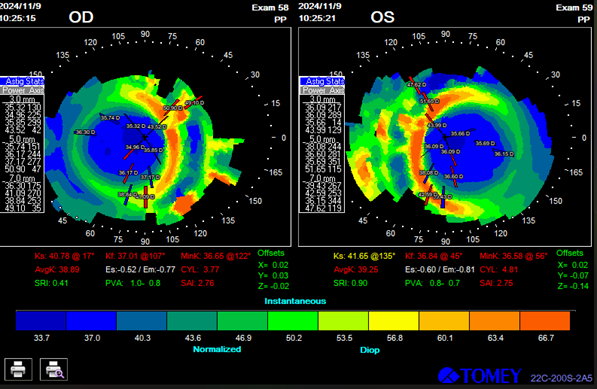
Task: Click the 36.15 D marker on OS map
Action: tap(504, 154)
